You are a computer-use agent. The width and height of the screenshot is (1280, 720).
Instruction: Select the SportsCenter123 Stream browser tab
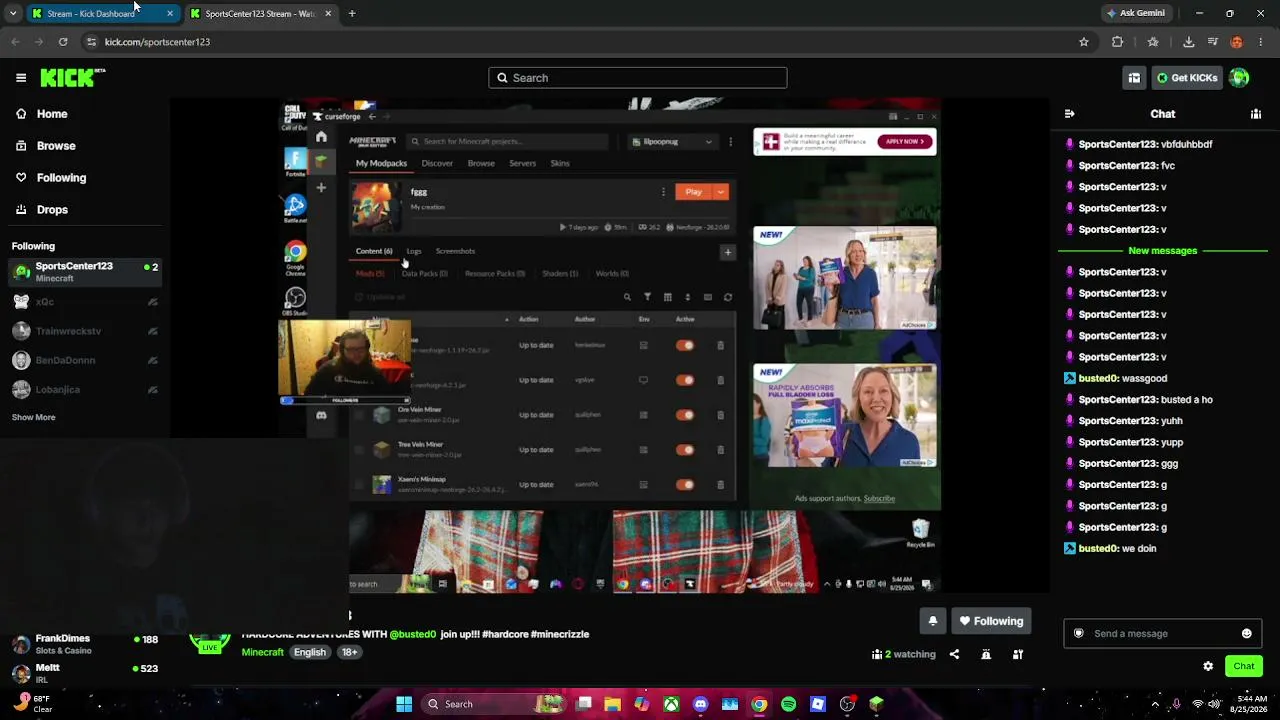(x=260, y=13)
